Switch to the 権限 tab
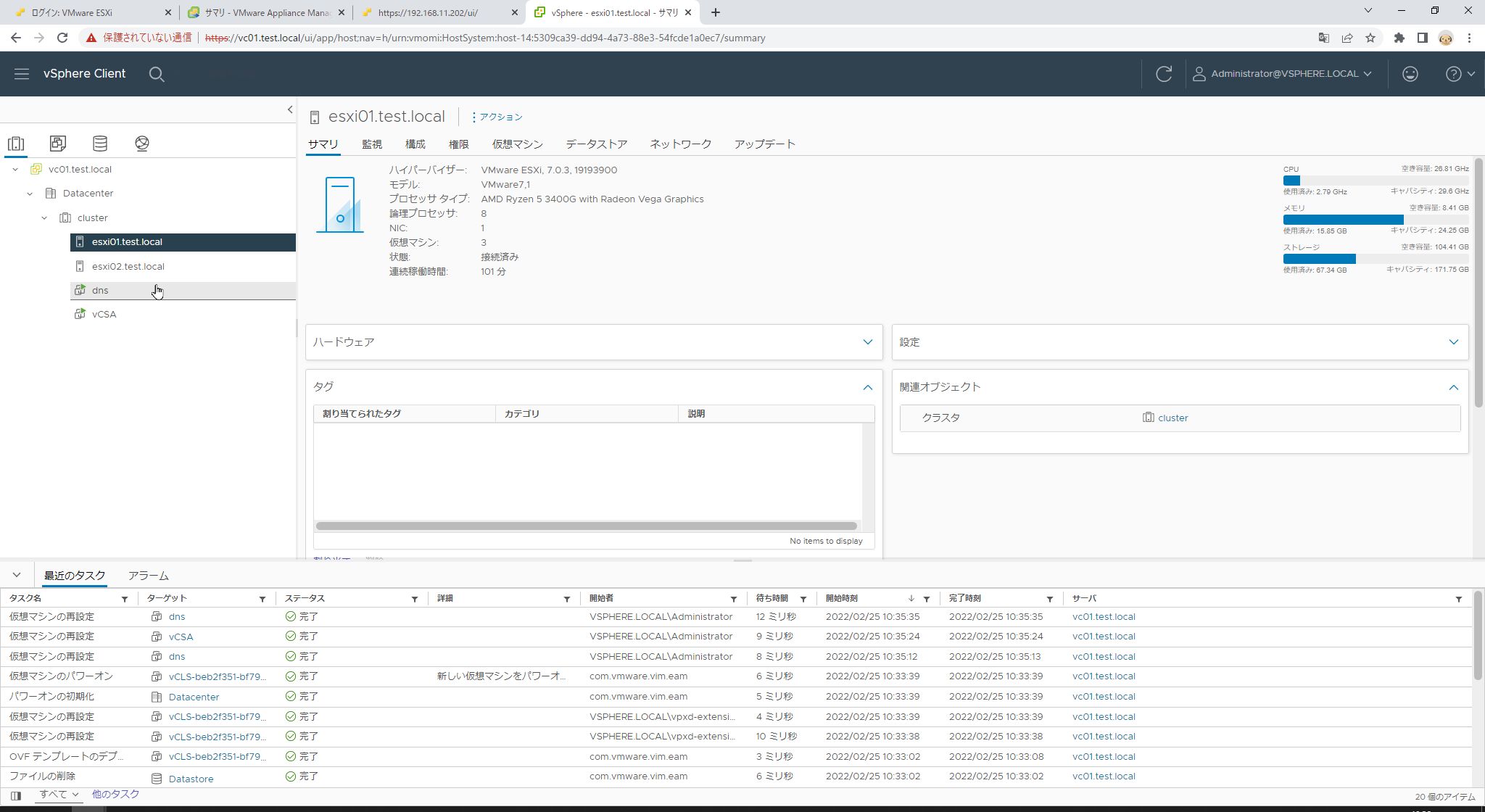This screenshot has width=1485, height=812. click(458, 144)
